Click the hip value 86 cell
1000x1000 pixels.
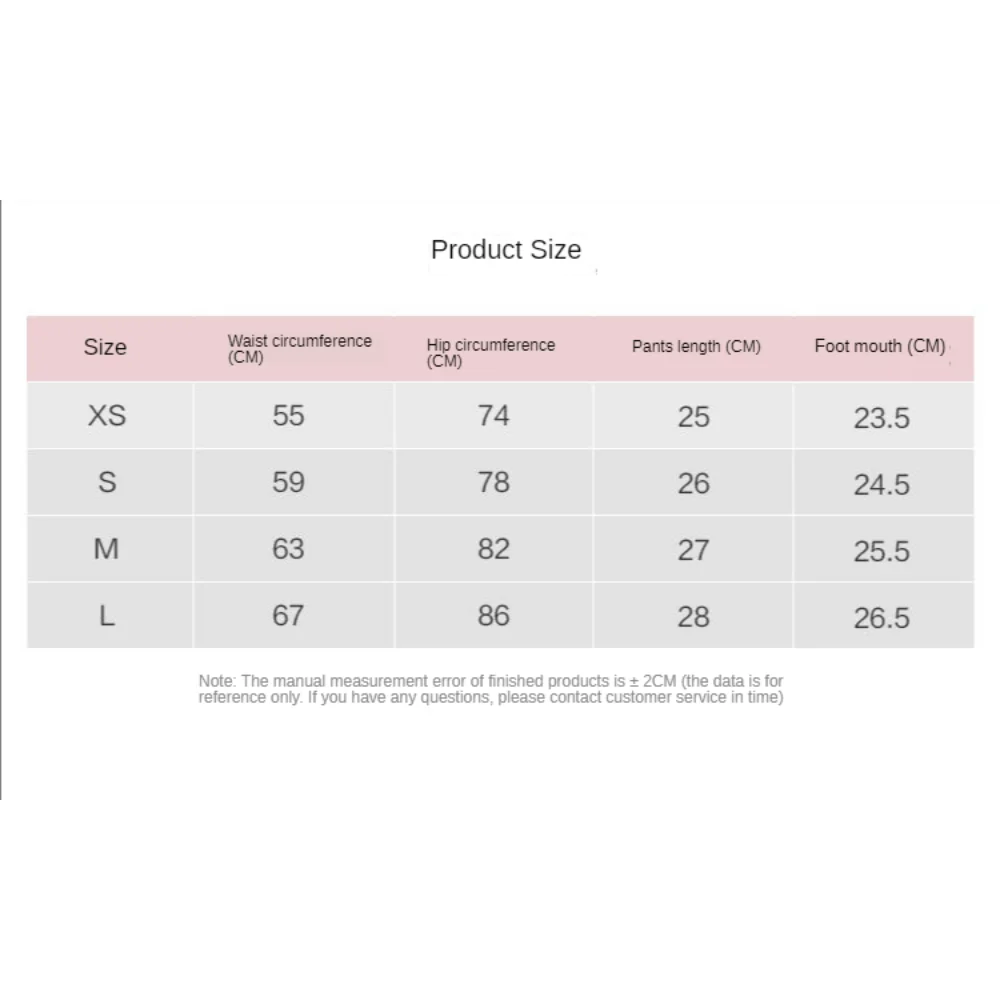(x=493, y=616)
